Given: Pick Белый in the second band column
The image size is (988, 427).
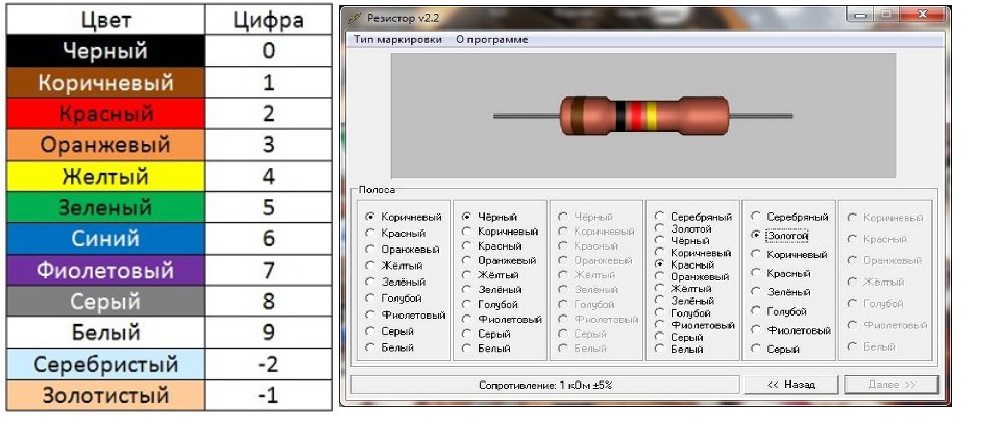Looking at the screenshot, I should (x=467, y=349).
